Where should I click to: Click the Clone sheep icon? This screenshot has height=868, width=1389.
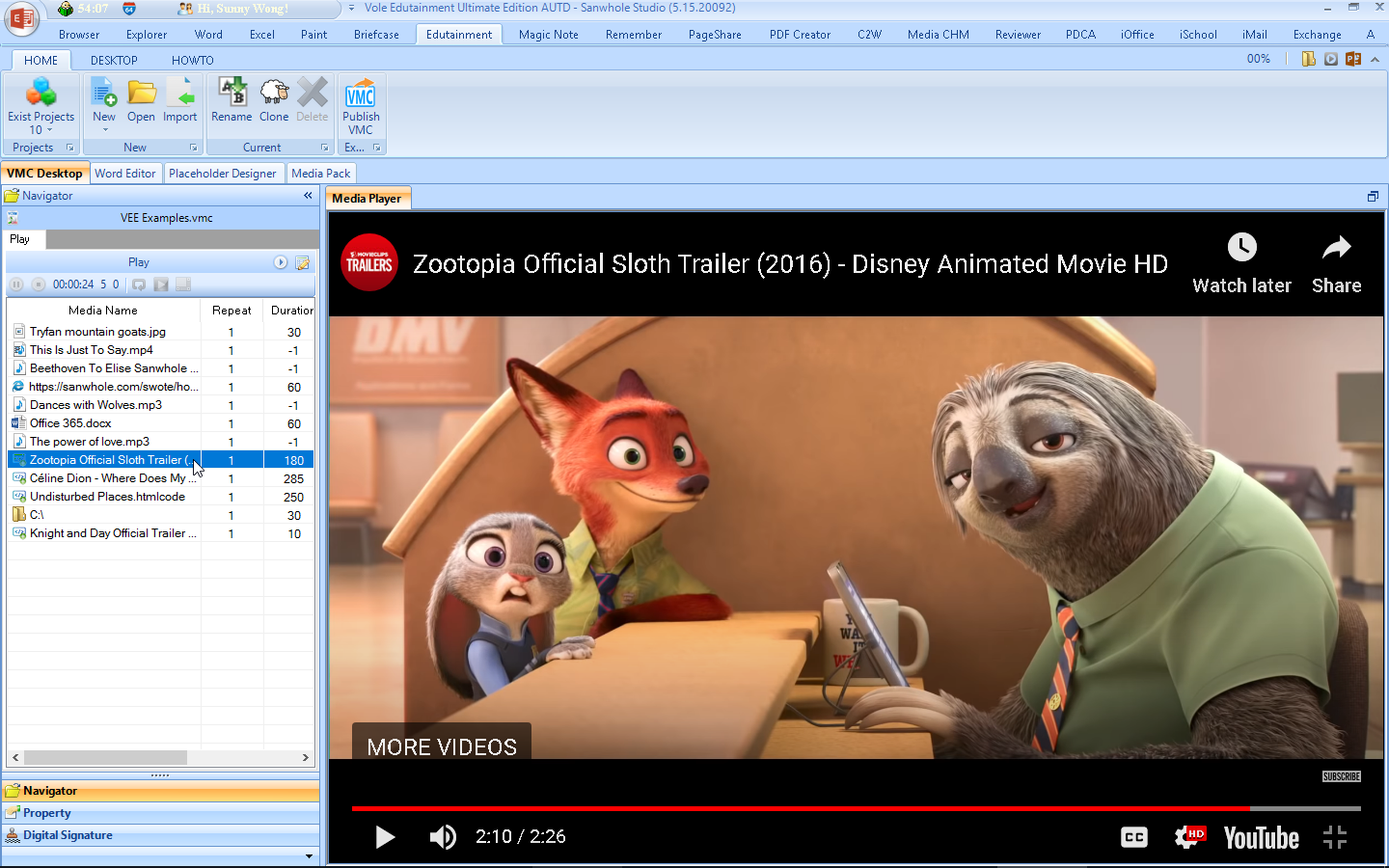(274, 94)
